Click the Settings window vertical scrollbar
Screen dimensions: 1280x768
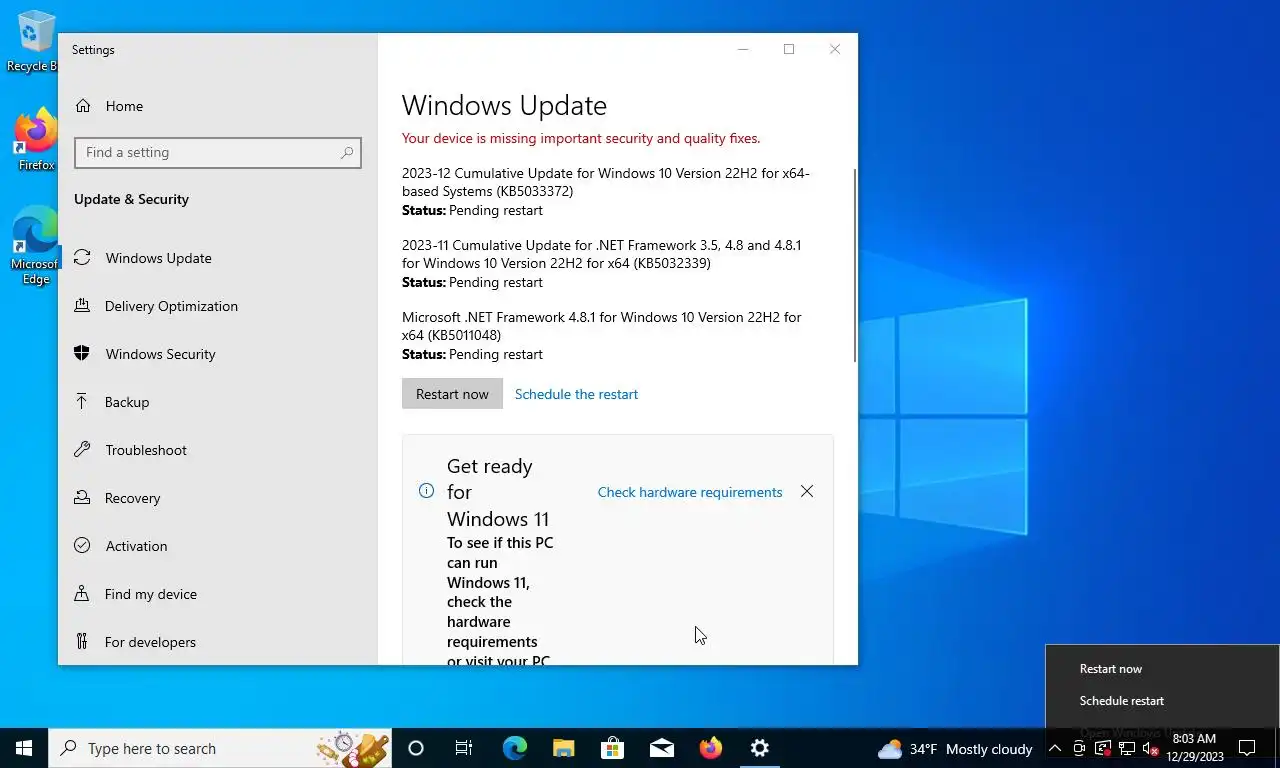tap(855, 265)
